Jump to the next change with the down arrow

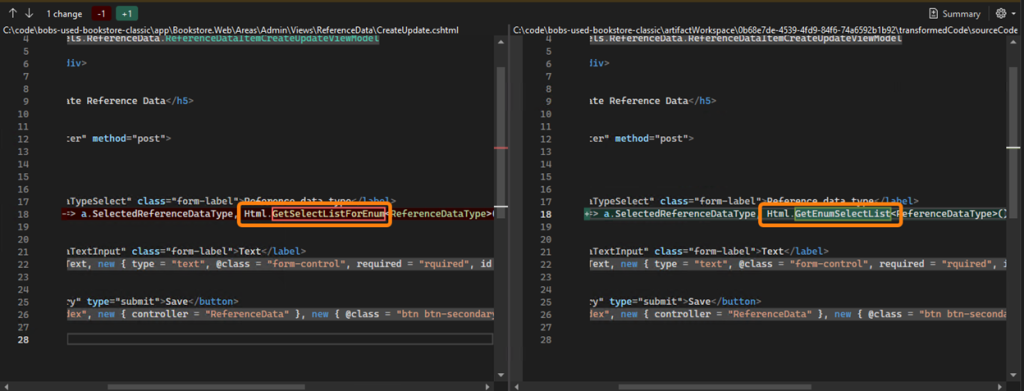29,13
